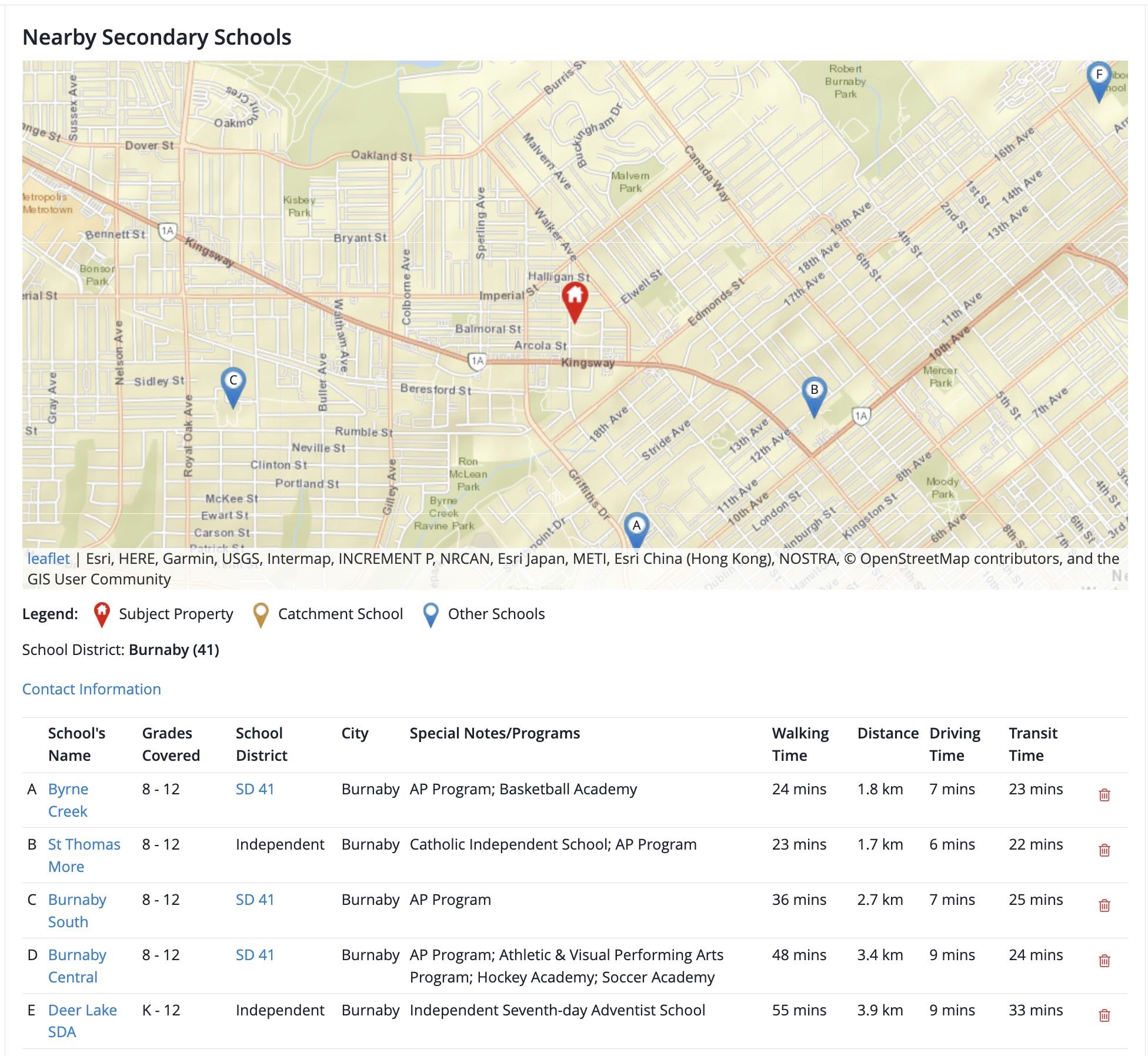Open the Byrne Creek school link
The image size is (1148, 1056).
click(x=68, y=790)
